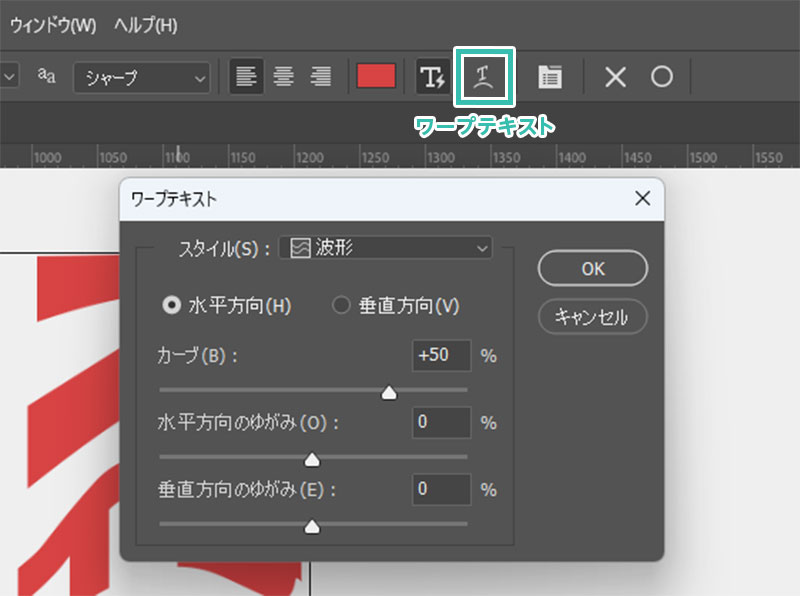Open the ウィンドウ(W) menu
This screenshot has width=800, height=596.
click(53, 25)
